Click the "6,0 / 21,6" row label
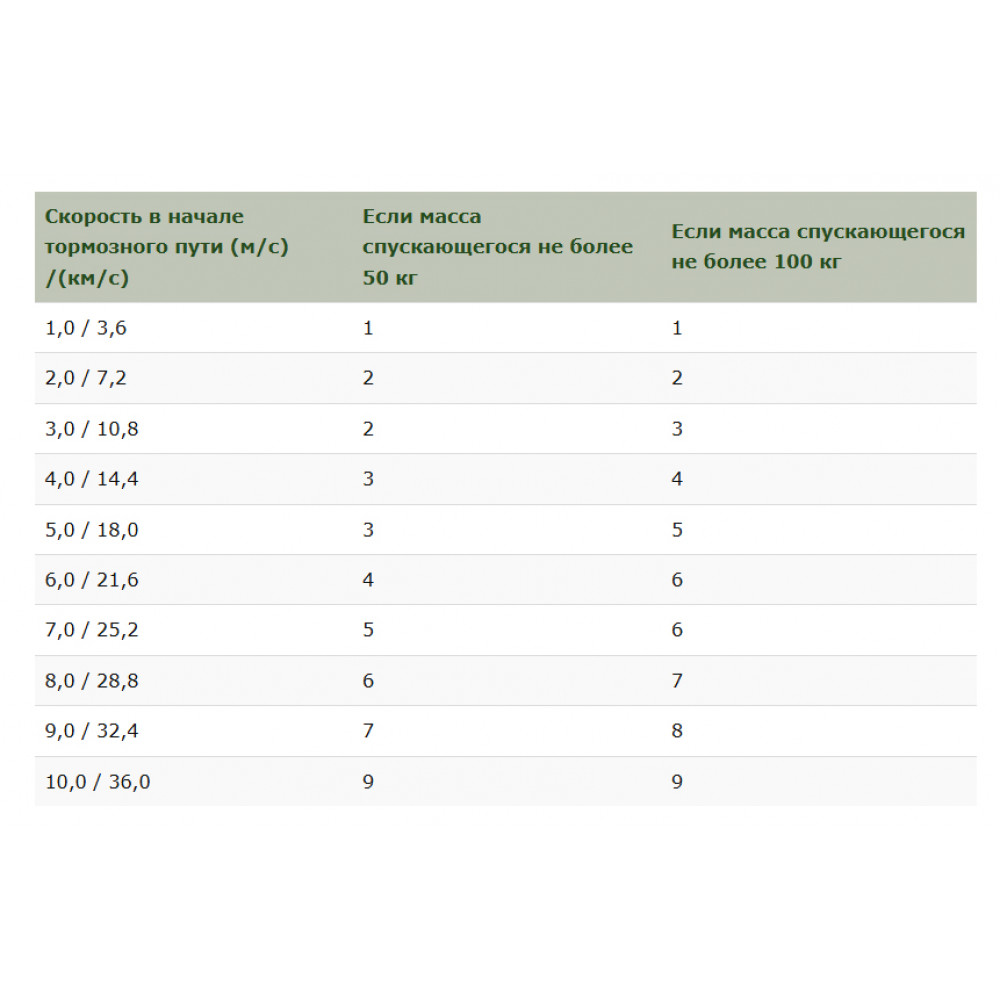1000x1000 pixels. pos(92,580)
